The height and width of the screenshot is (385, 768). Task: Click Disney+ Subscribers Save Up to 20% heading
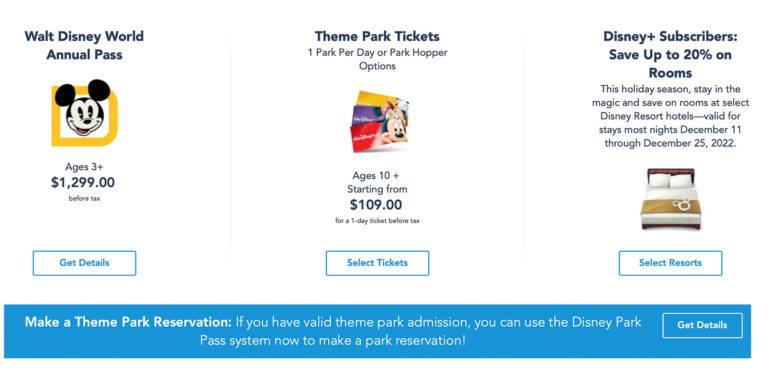click(x=670, y=54)
